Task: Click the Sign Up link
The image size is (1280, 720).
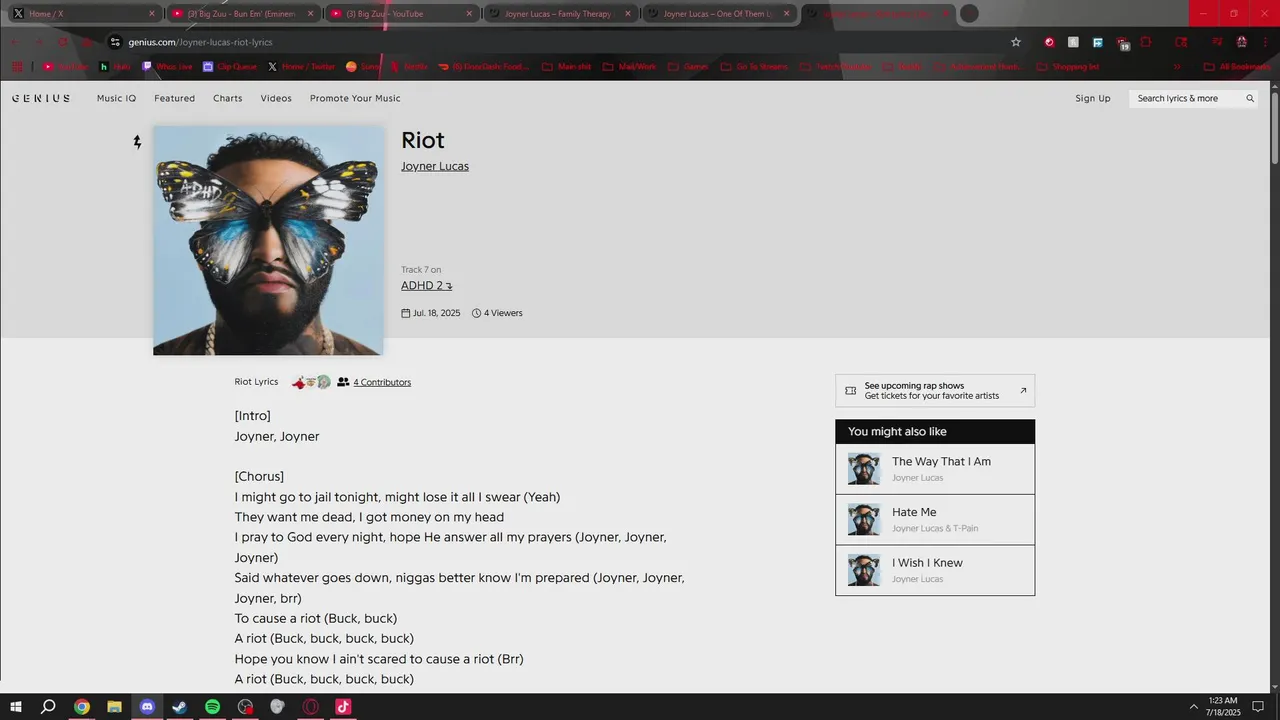Action: click(x=1092, y=98)
